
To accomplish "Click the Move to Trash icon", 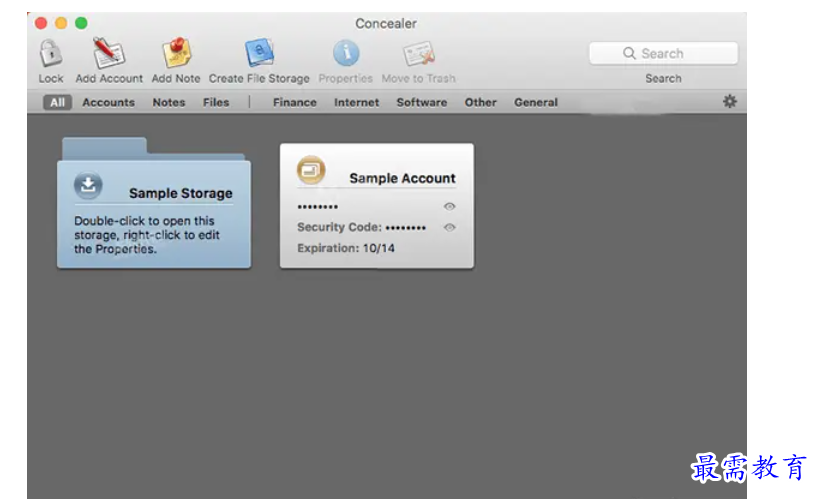I will [419, 54].
